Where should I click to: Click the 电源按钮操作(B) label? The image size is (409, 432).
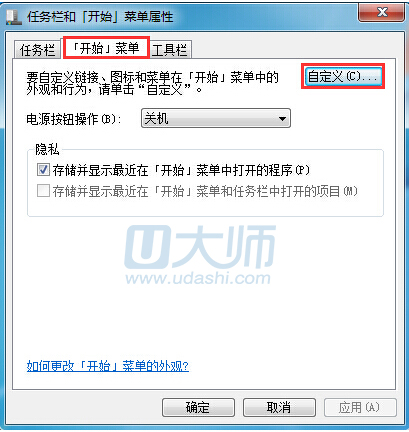(74, 119)
